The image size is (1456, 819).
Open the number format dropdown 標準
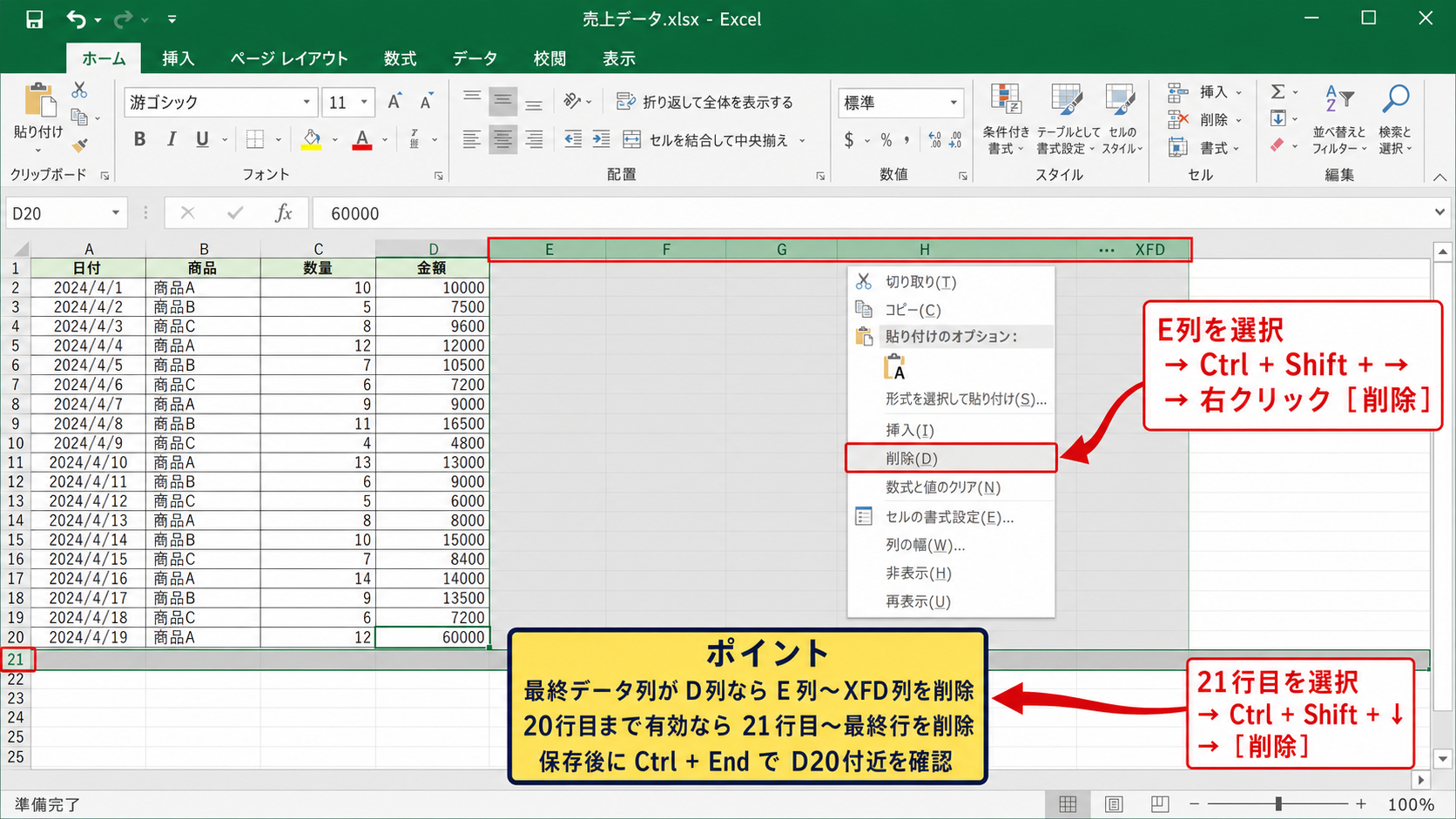click(x=954, y=103)
